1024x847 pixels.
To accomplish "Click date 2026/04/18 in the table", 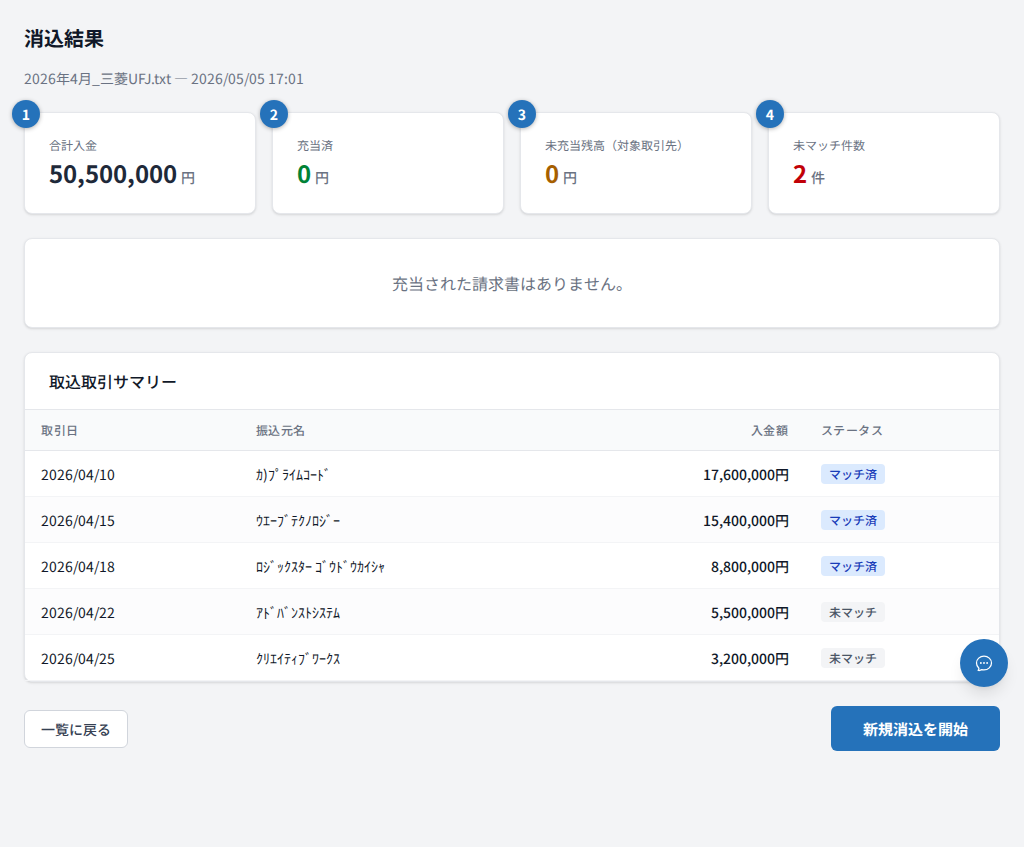I will 78,567.
